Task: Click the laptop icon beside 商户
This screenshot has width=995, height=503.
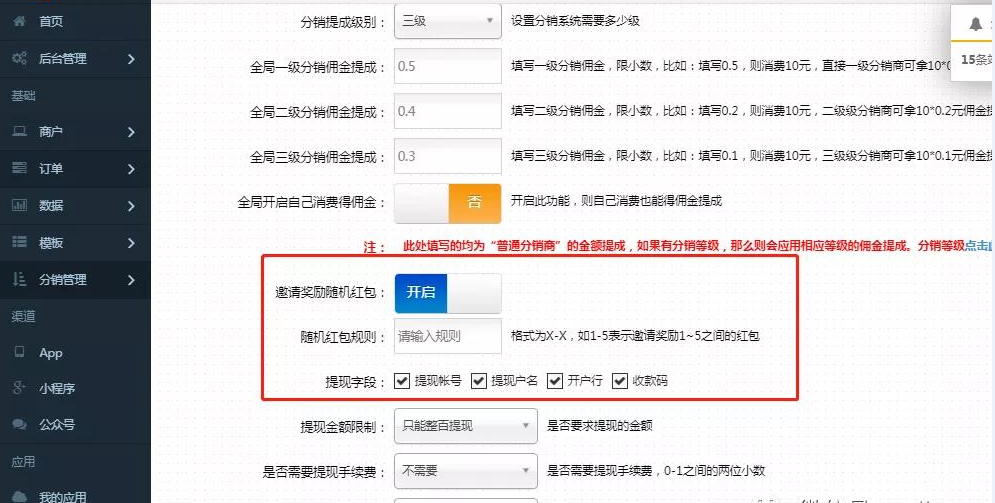Action: pos(20,131)
